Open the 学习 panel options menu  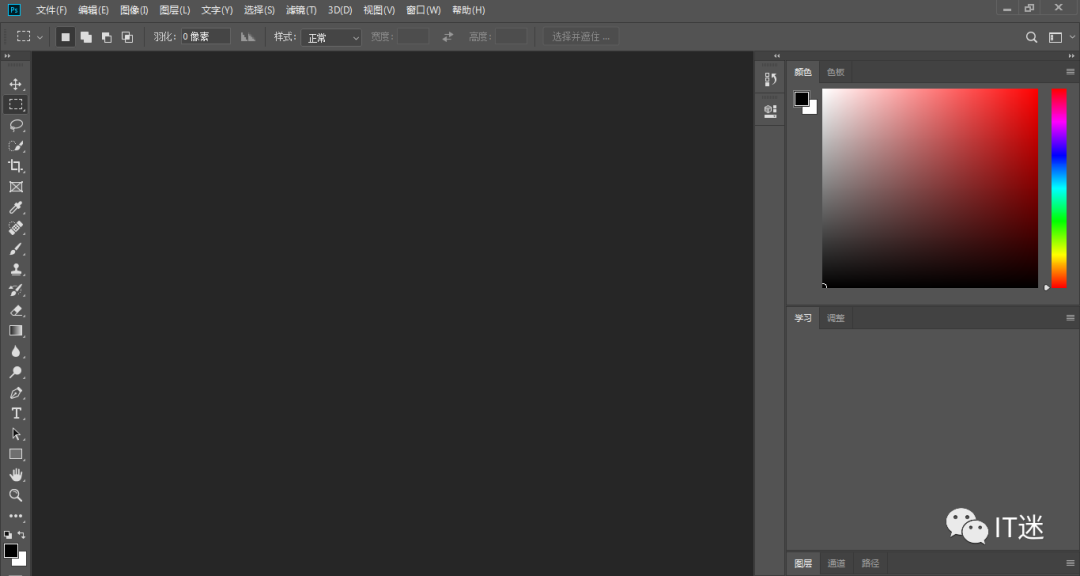tap(1070, 318)
